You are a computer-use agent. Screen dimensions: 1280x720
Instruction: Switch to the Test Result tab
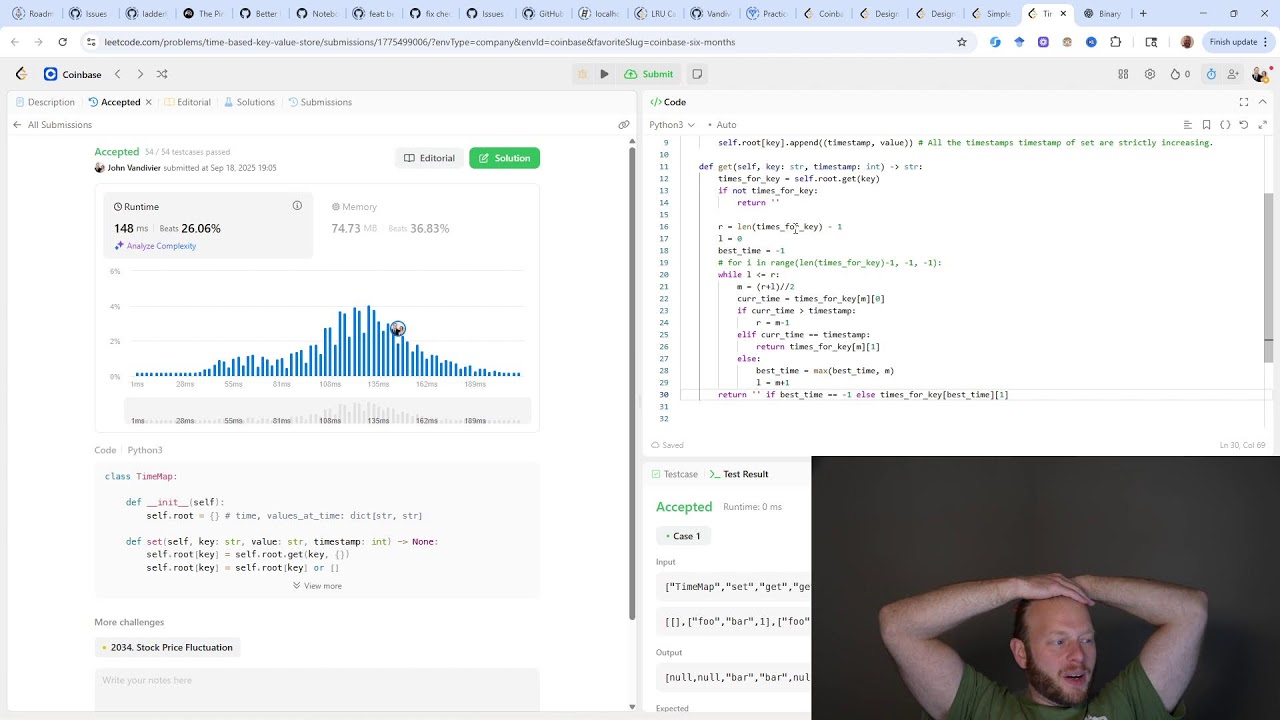[x=738, y=474]
